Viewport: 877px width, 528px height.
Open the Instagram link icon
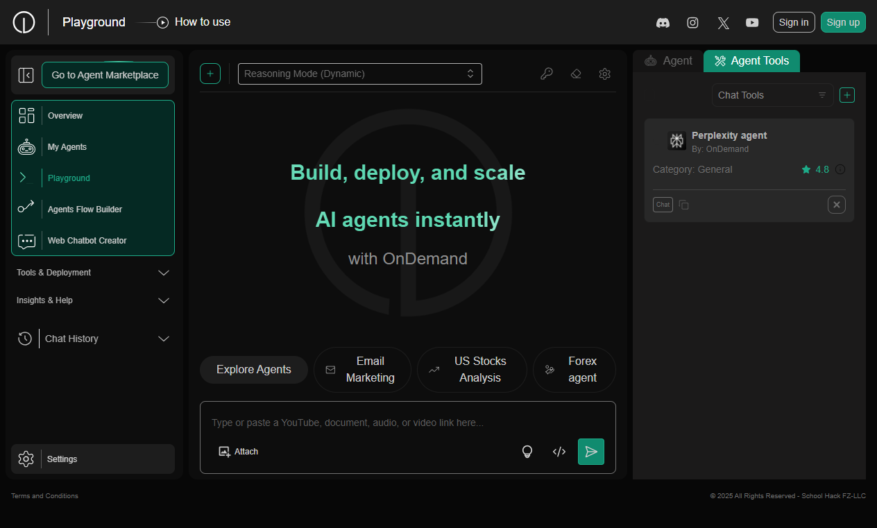point(692,22)
